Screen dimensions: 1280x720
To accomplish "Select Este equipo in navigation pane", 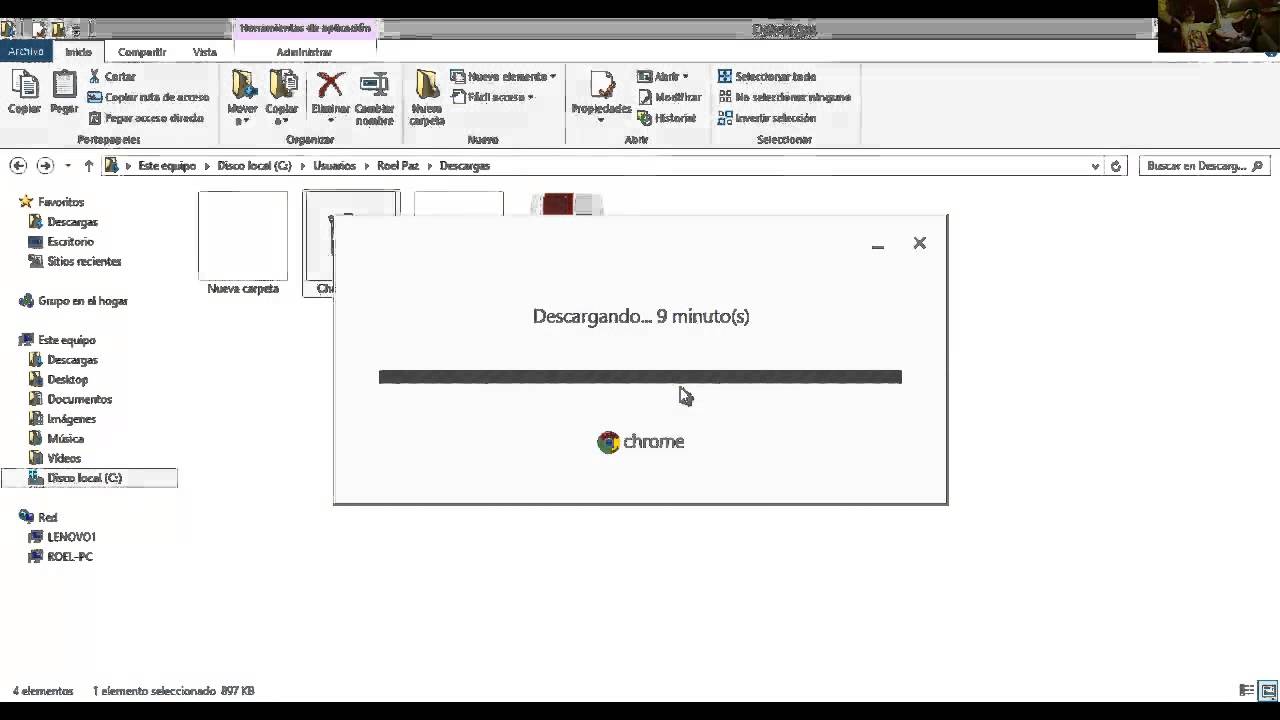I will (x=66, y=340).
